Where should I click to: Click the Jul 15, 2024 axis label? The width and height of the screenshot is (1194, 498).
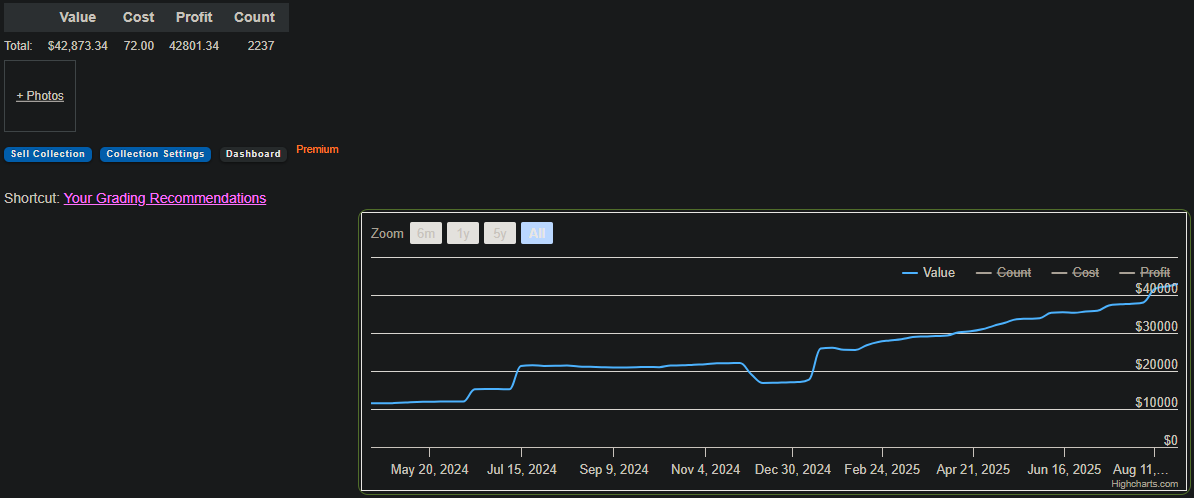coord(522,469)
